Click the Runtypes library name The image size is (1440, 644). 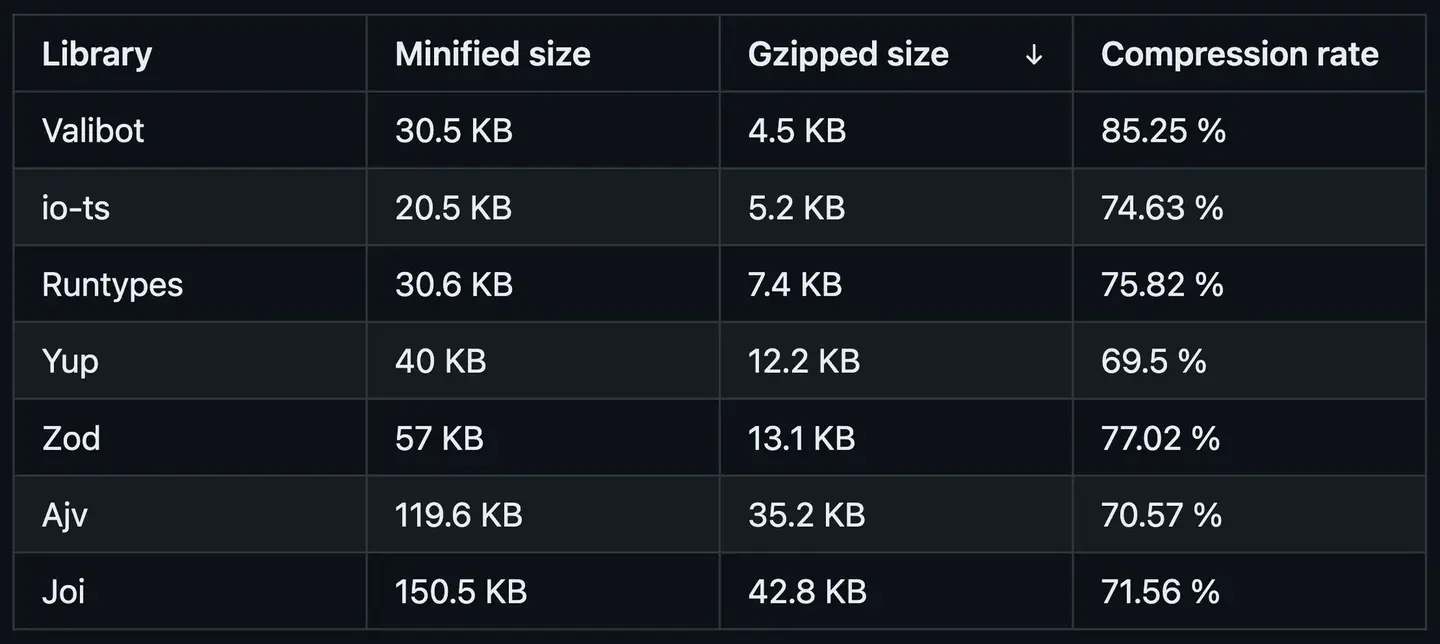(112, 285)
